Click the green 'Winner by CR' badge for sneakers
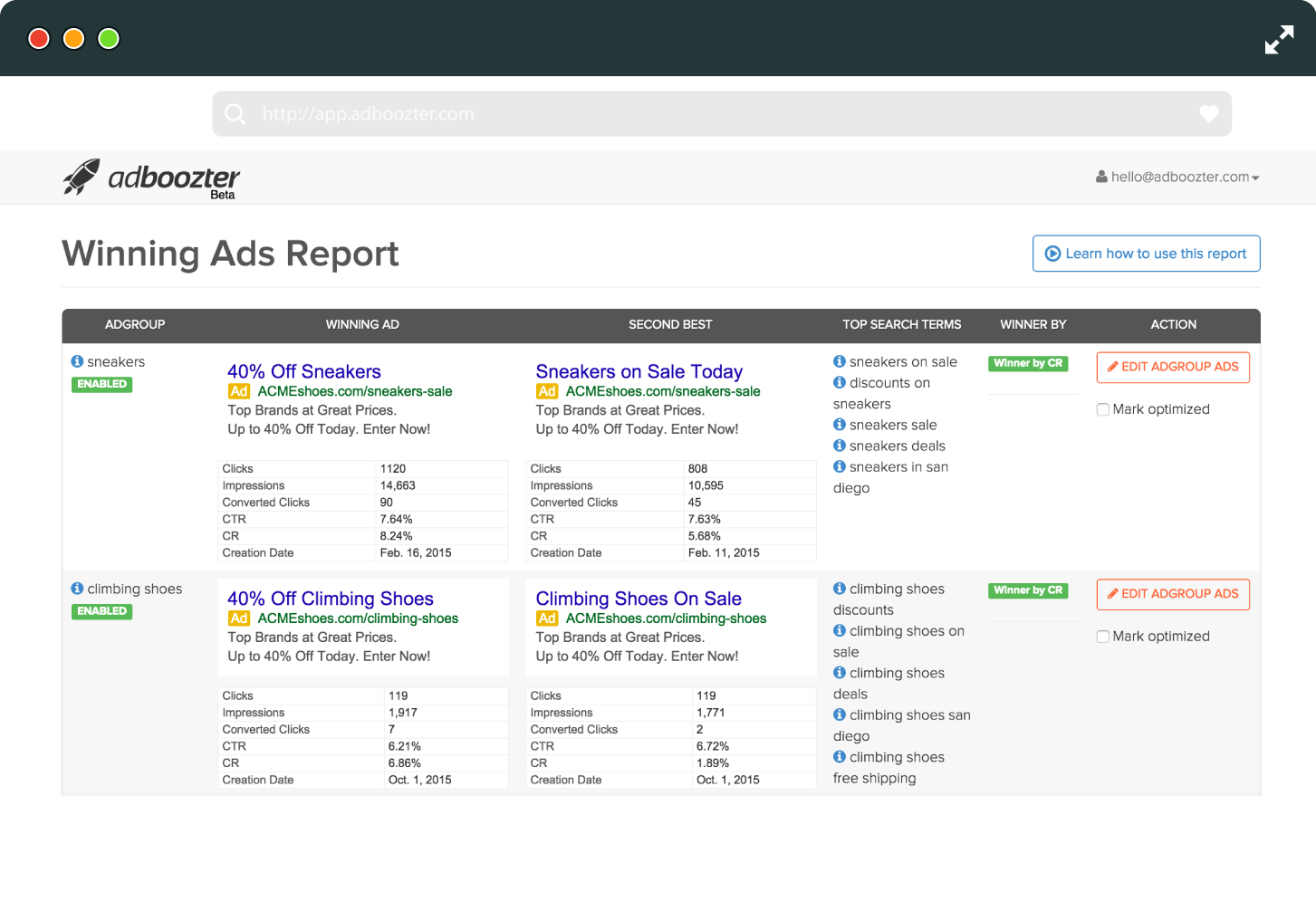This screenshot has width=1316, height=911. tap(1028, 363)
